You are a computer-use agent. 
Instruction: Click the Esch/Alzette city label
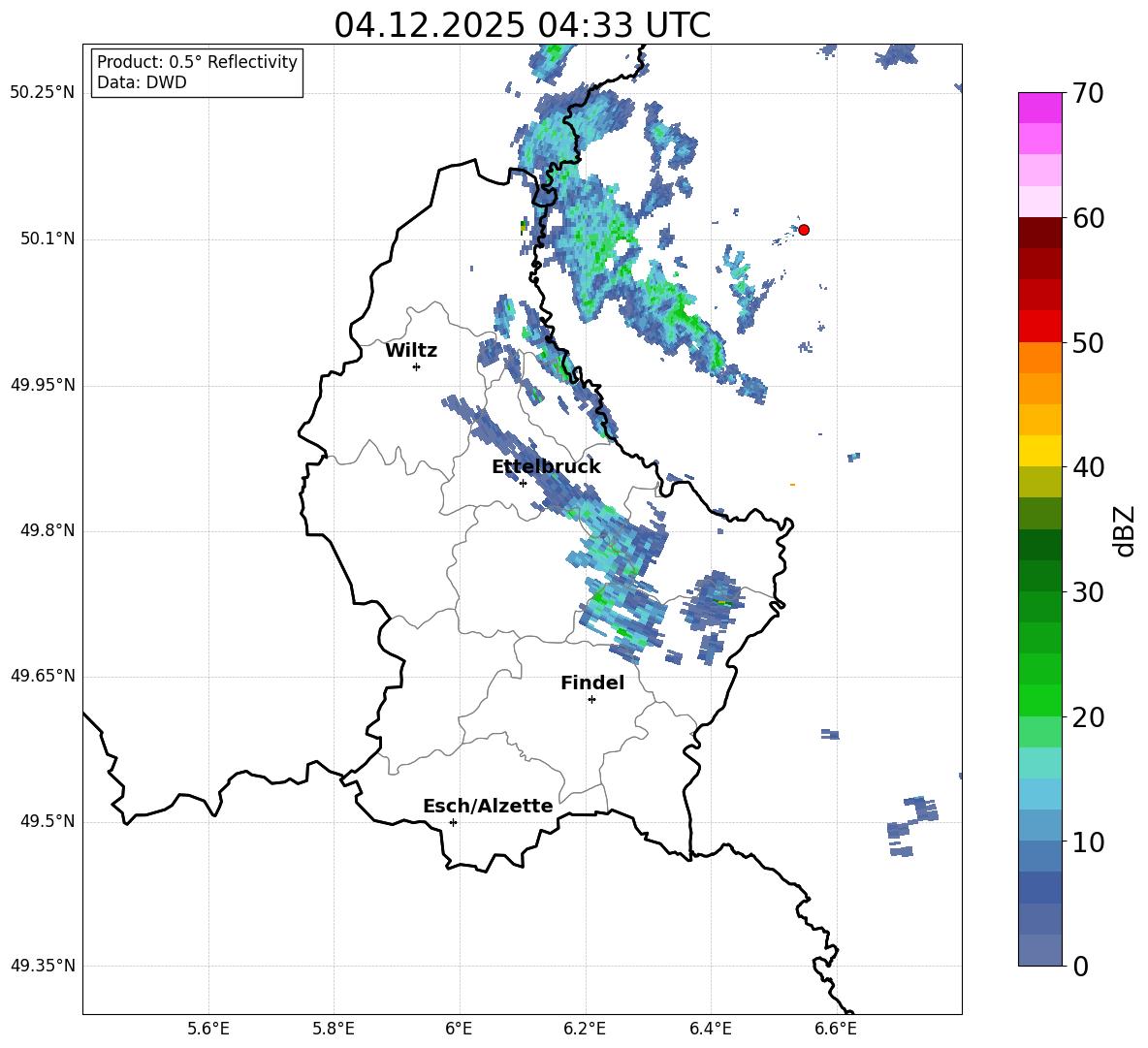tap(488, 806)
